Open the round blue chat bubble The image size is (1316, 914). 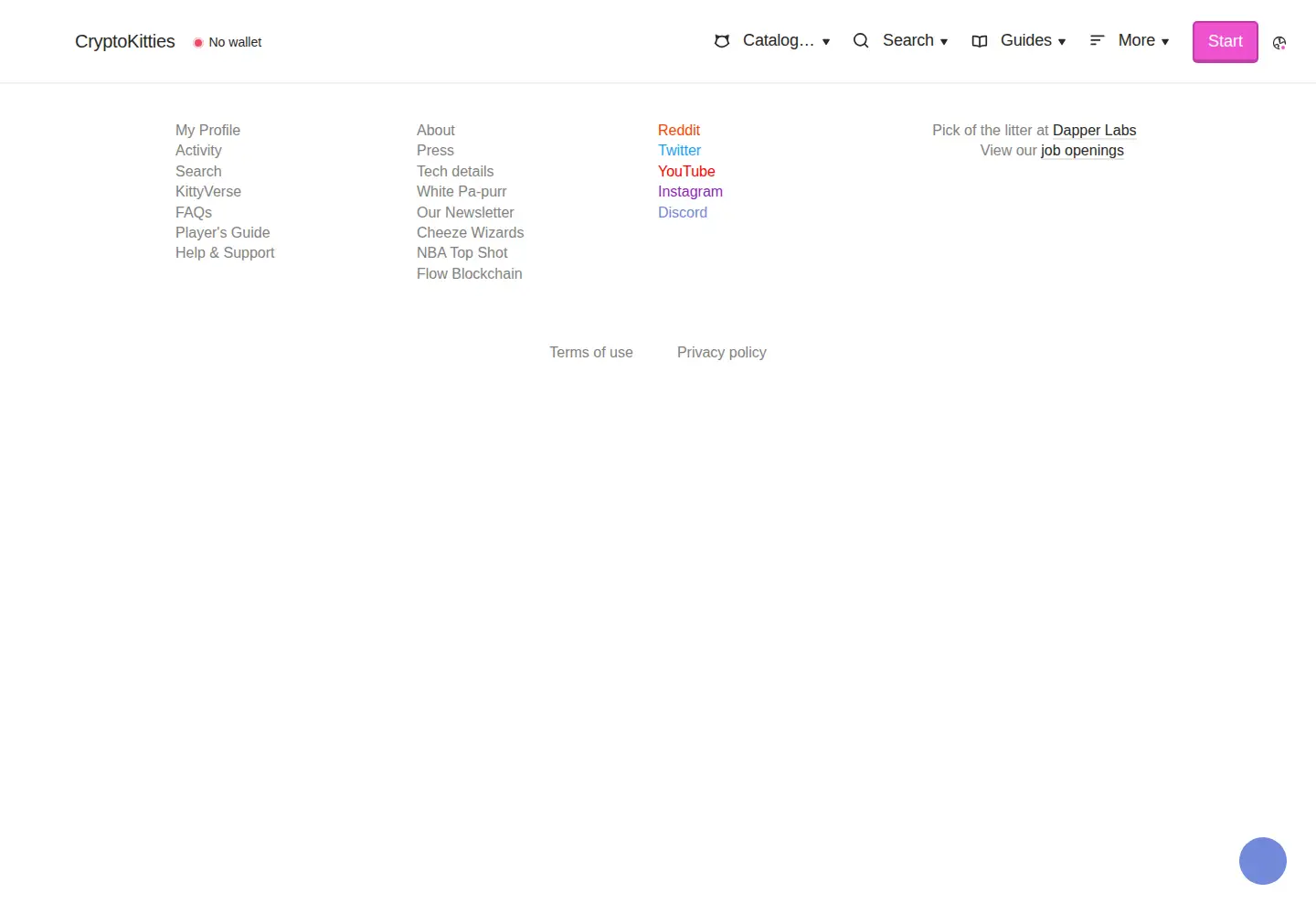point(1263,861)
